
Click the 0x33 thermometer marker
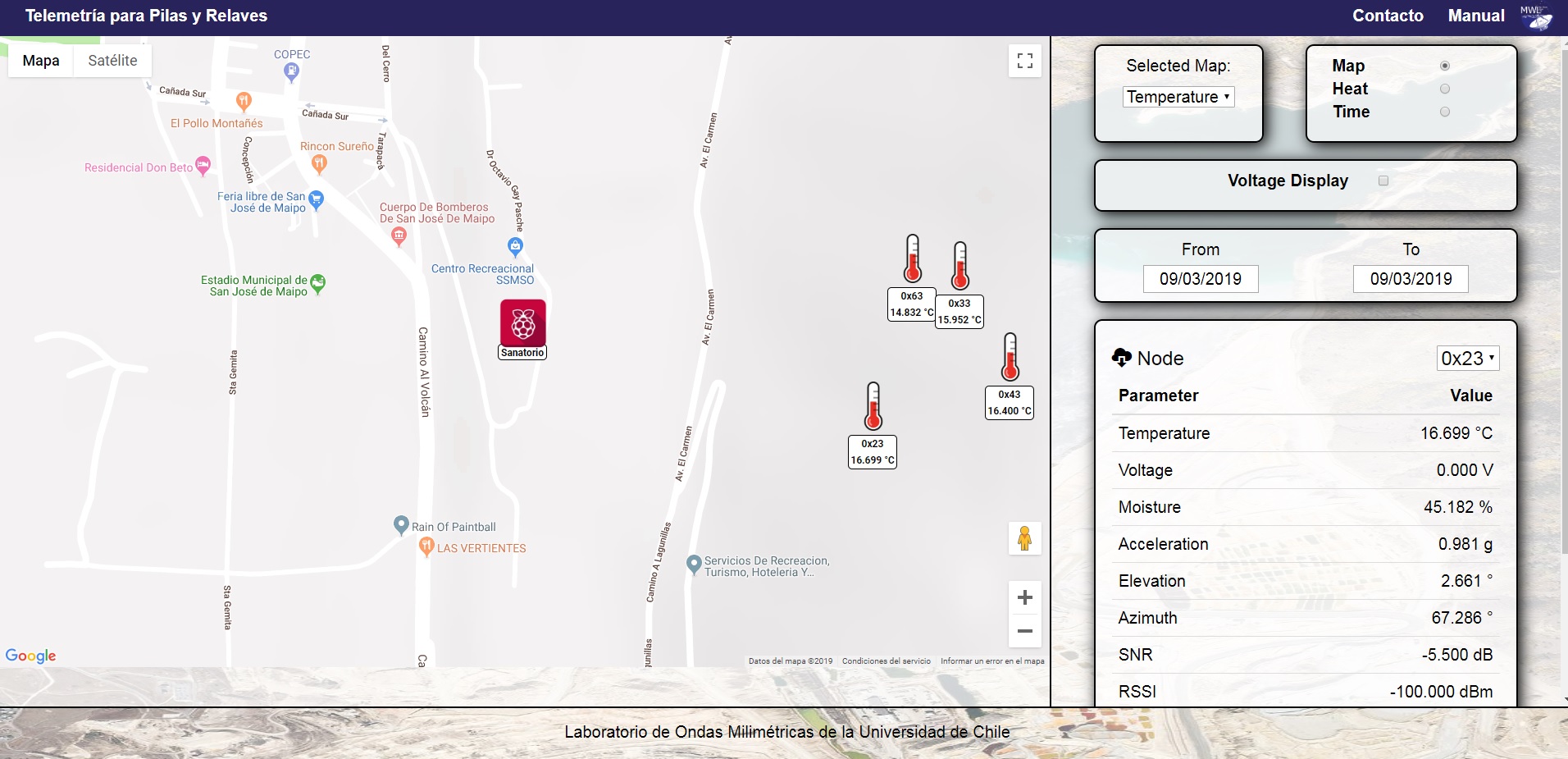(x=959, y=267)
